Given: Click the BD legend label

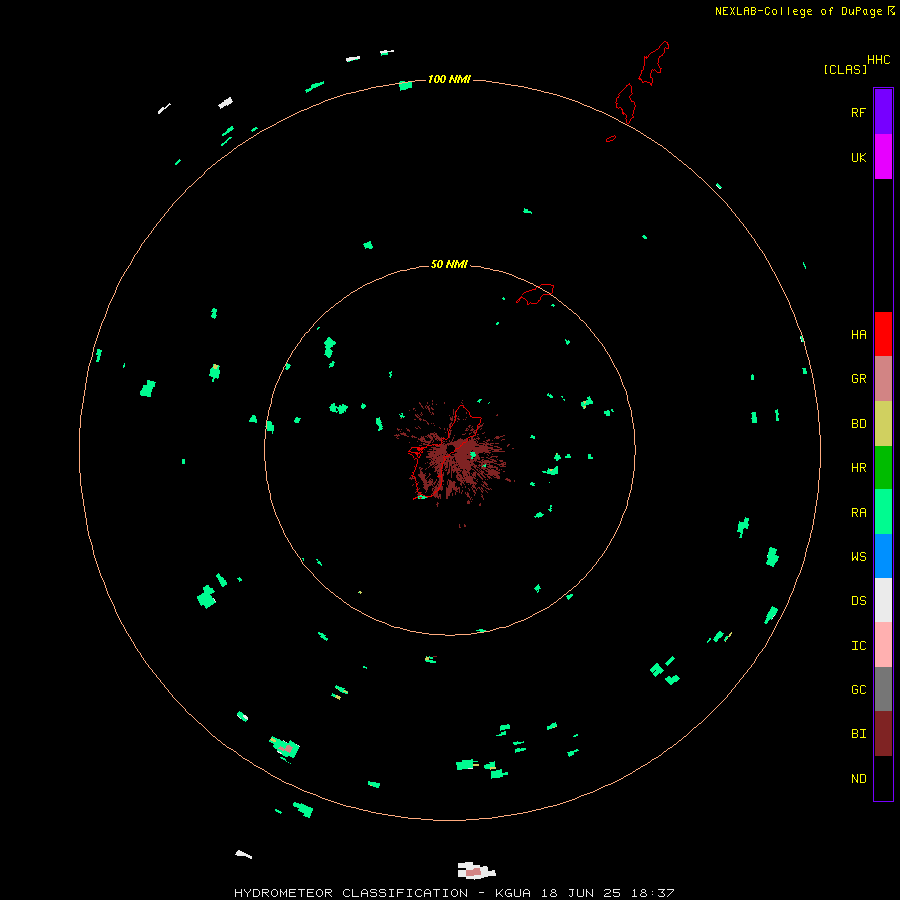Looking at the screenshot, I should 858,424.
